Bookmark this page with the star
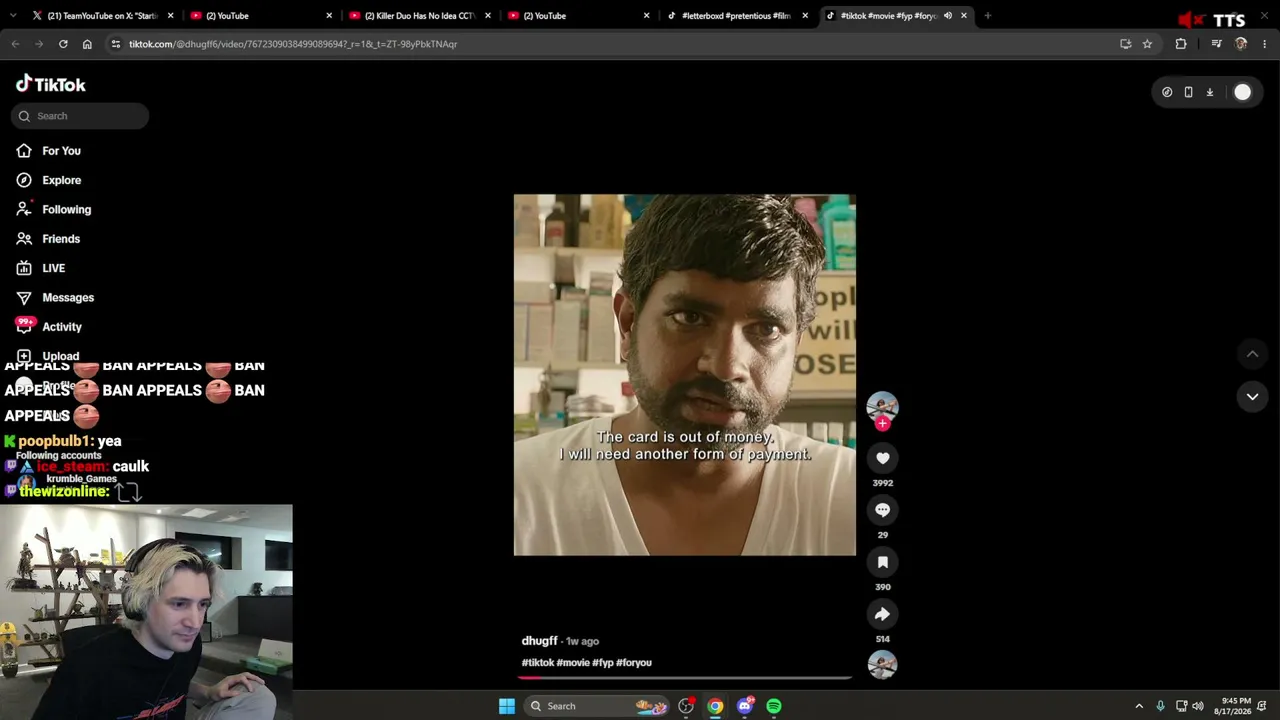This screenshot has height=720, width=1280. pos(1147,44)
